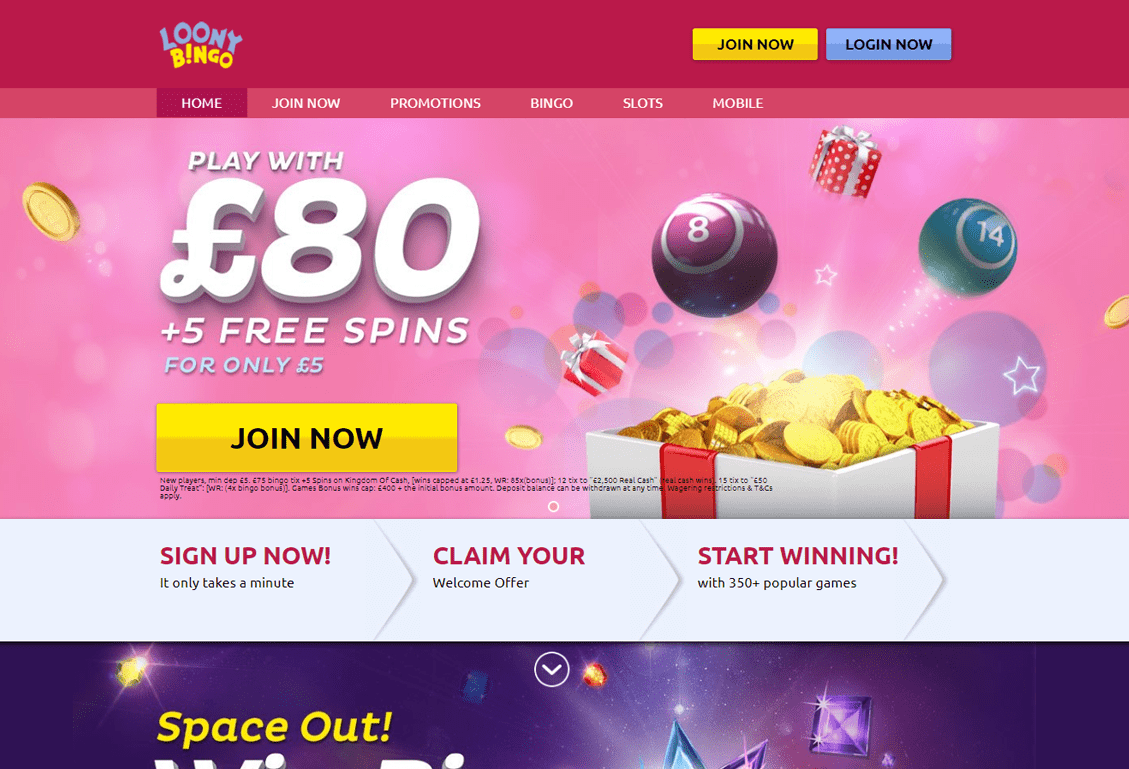1129x769 pixels.
Task: Click the Loony Bingo logo
Action: [x=201, y=45]
